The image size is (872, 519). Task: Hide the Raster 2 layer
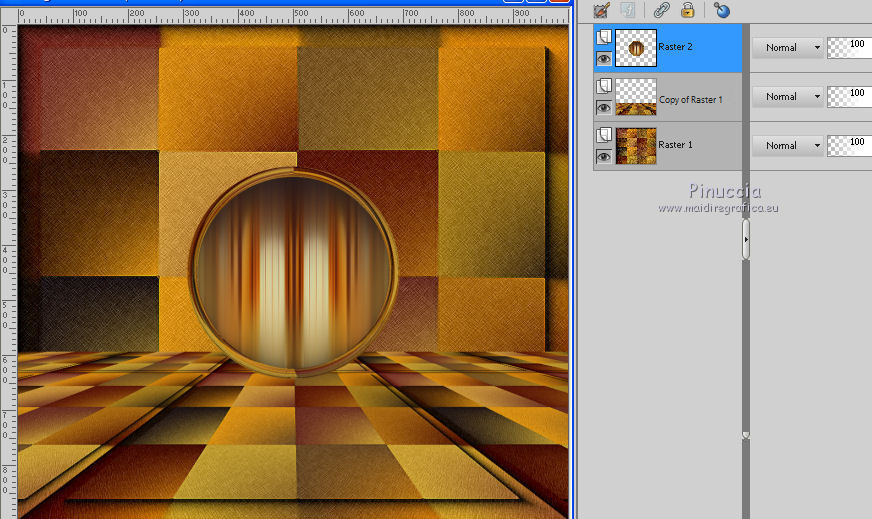click(x=603, y=59)
